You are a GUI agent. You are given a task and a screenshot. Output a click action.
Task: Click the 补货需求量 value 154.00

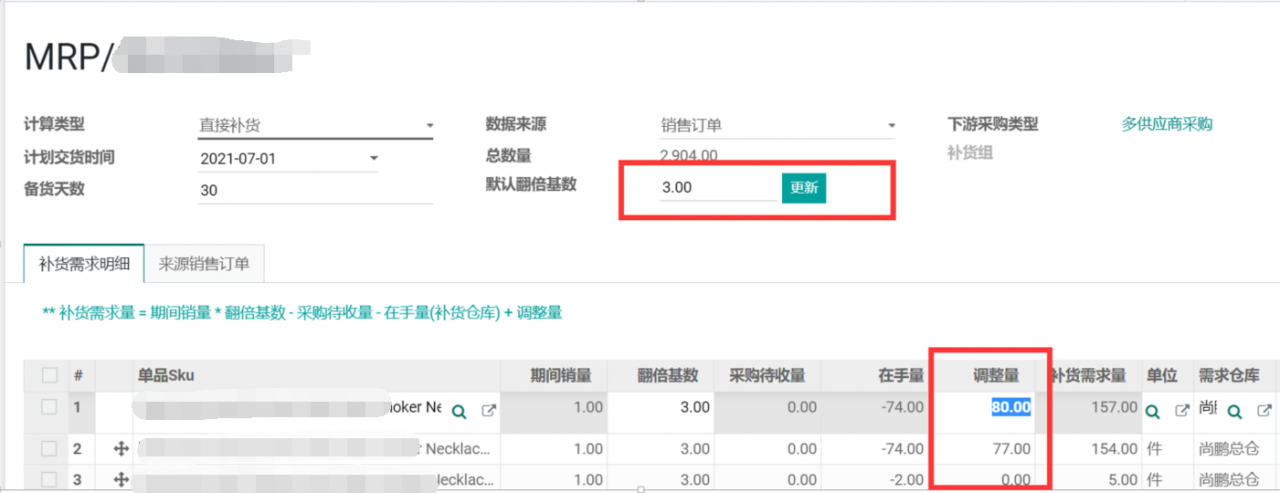(1112, 449)
